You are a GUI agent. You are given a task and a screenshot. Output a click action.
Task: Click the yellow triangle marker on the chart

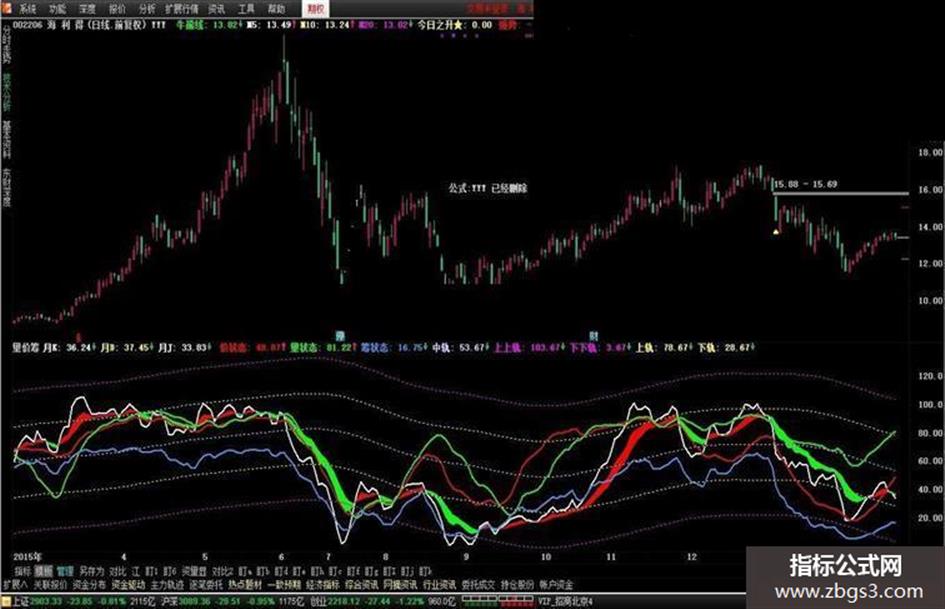(776, 232)
